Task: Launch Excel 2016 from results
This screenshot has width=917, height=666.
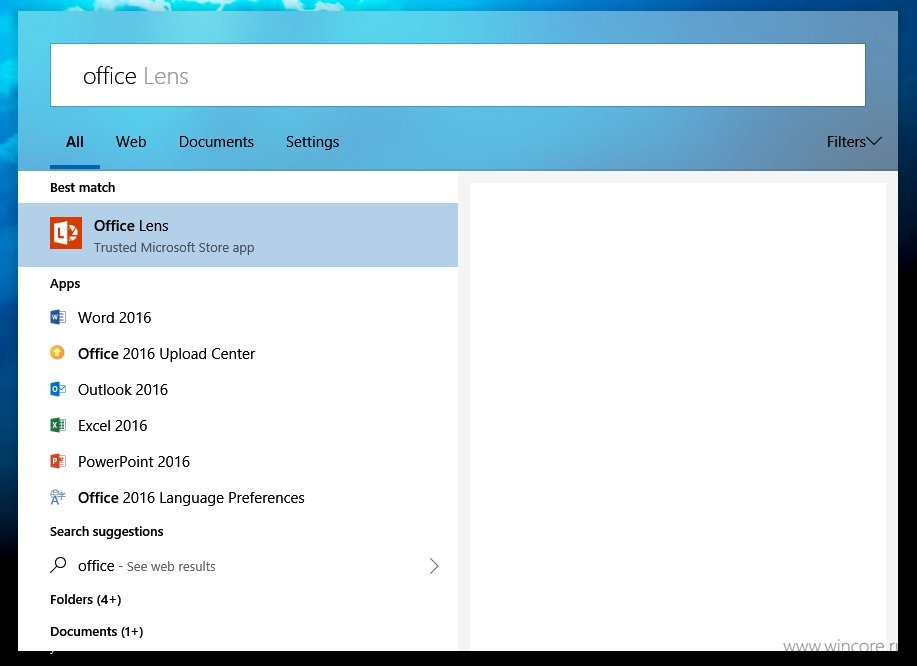Action: click(238, 426)
